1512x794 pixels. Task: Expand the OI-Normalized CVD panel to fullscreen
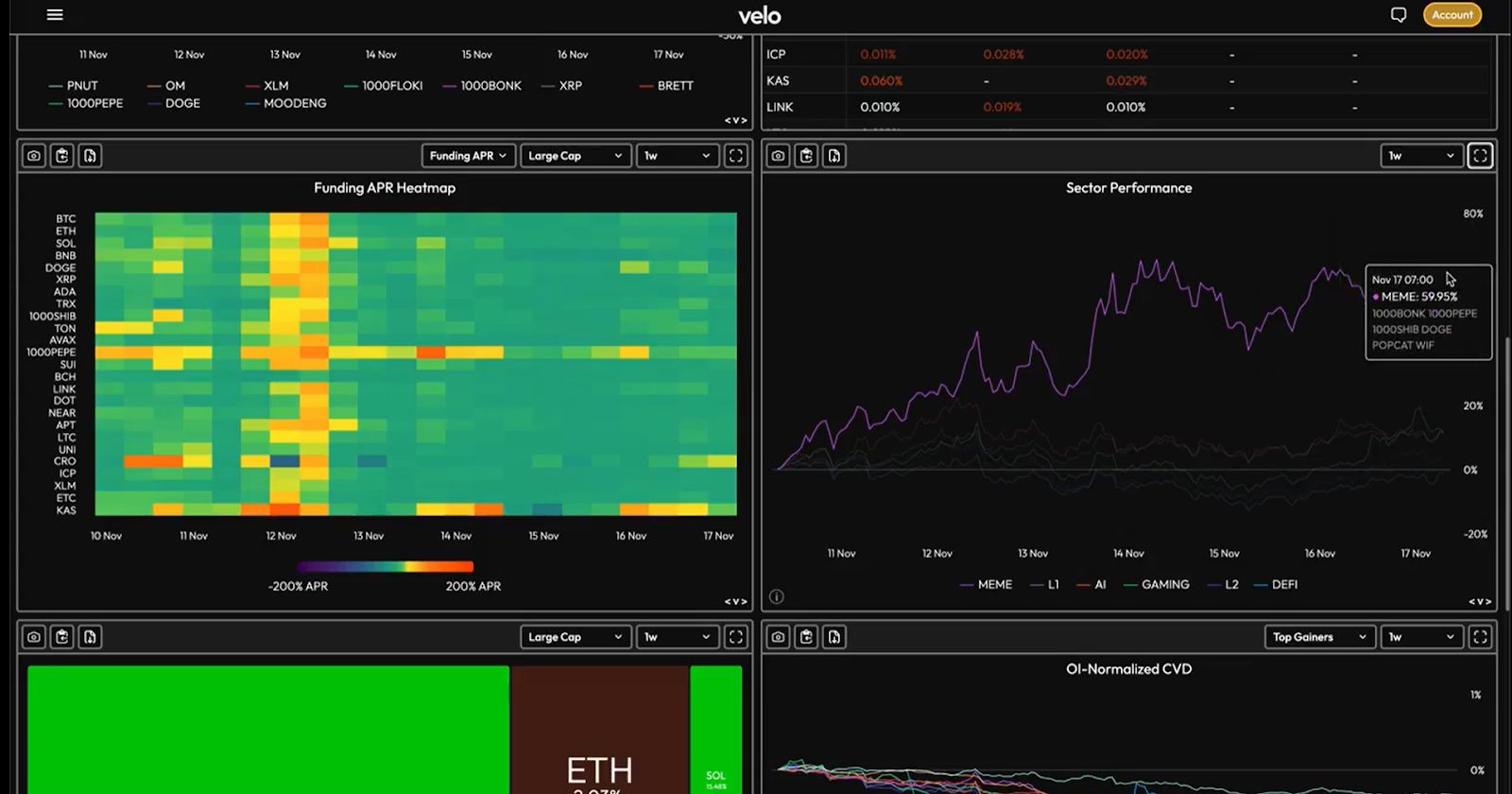tap(1480, 637)
